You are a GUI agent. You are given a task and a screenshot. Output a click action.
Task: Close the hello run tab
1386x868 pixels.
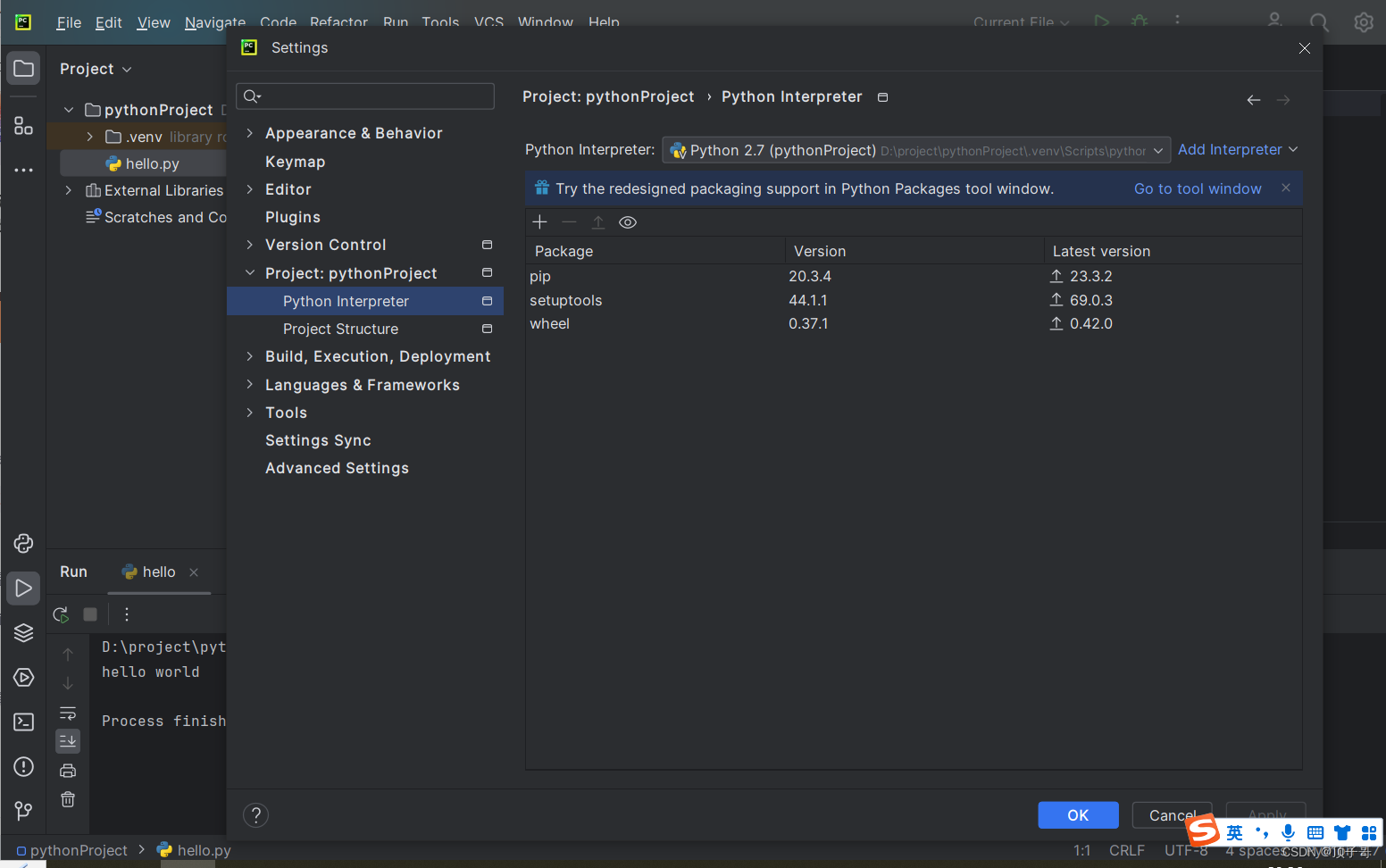(194, 572)
